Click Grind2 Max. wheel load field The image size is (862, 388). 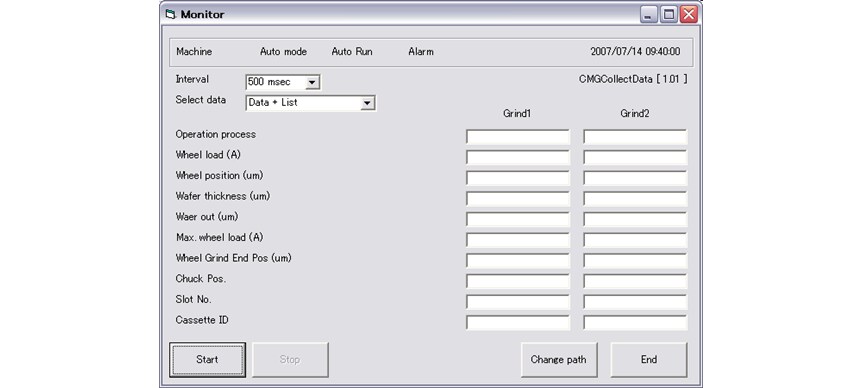pyautogui.click(x=635, y=240)
